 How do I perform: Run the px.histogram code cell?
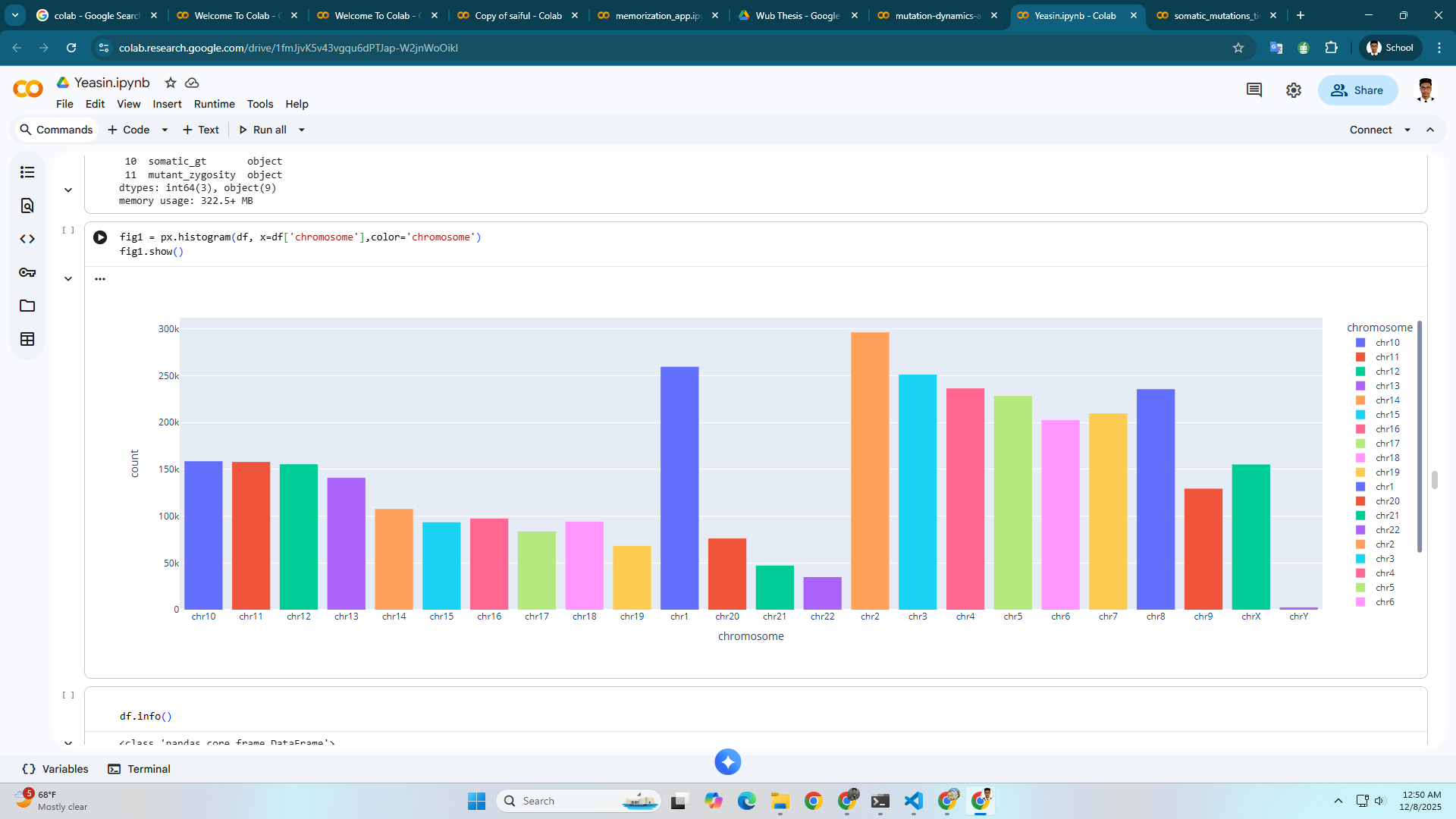click(100, 237)
